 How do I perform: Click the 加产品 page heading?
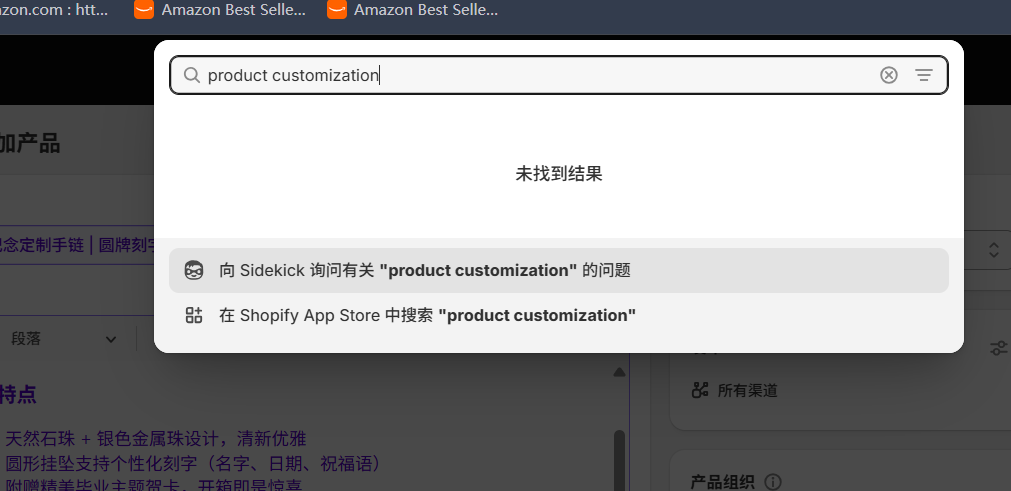pos(30,144)
